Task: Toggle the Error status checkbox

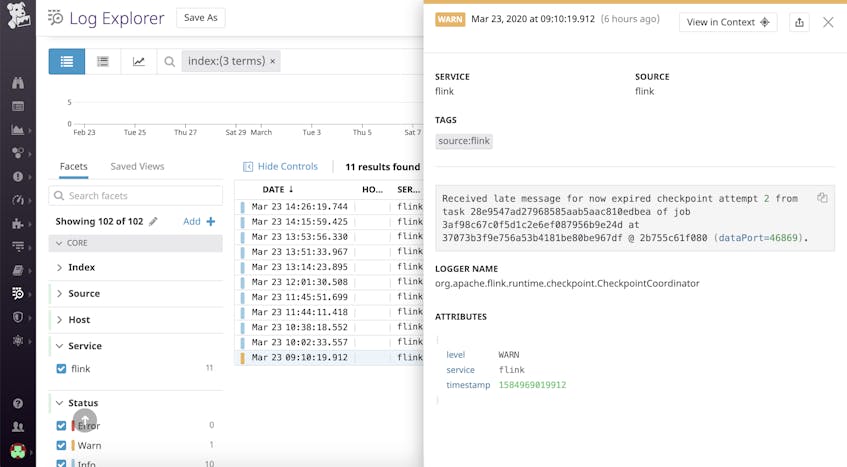Action: 62,425
